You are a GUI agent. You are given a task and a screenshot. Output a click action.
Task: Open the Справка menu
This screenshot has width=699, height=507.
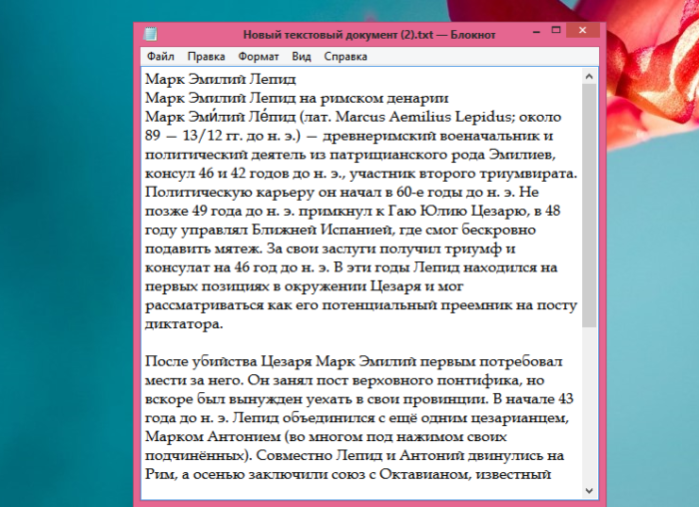[x=345, y=57]
